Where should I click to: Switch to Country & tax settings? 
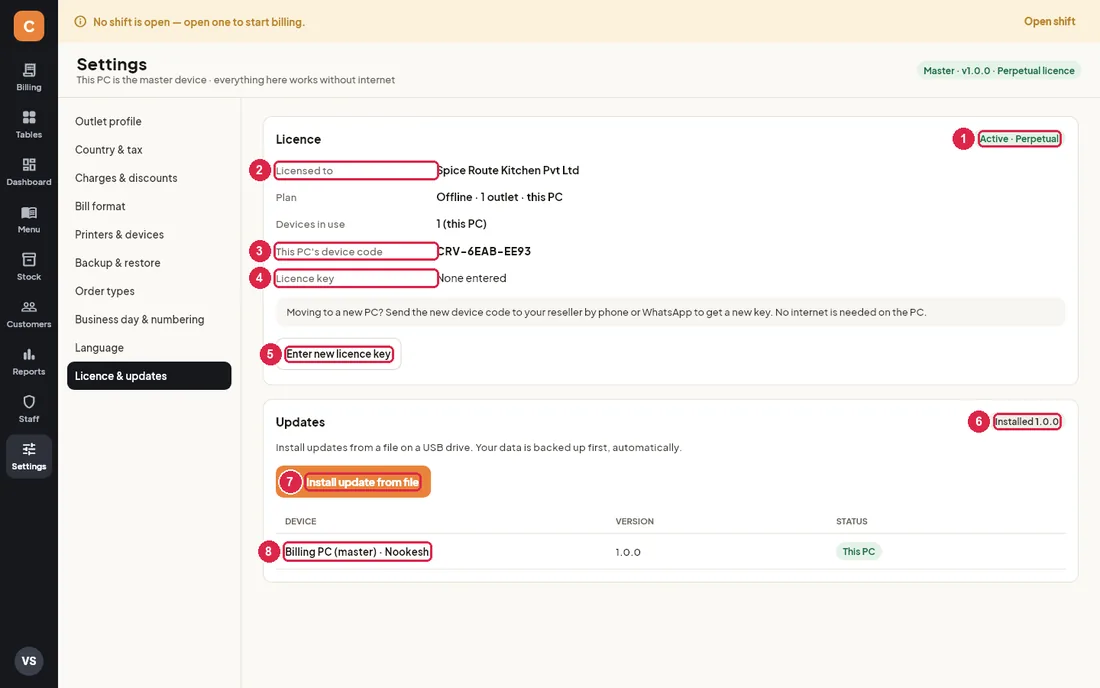pyautogui.click(x=149, y=149)
